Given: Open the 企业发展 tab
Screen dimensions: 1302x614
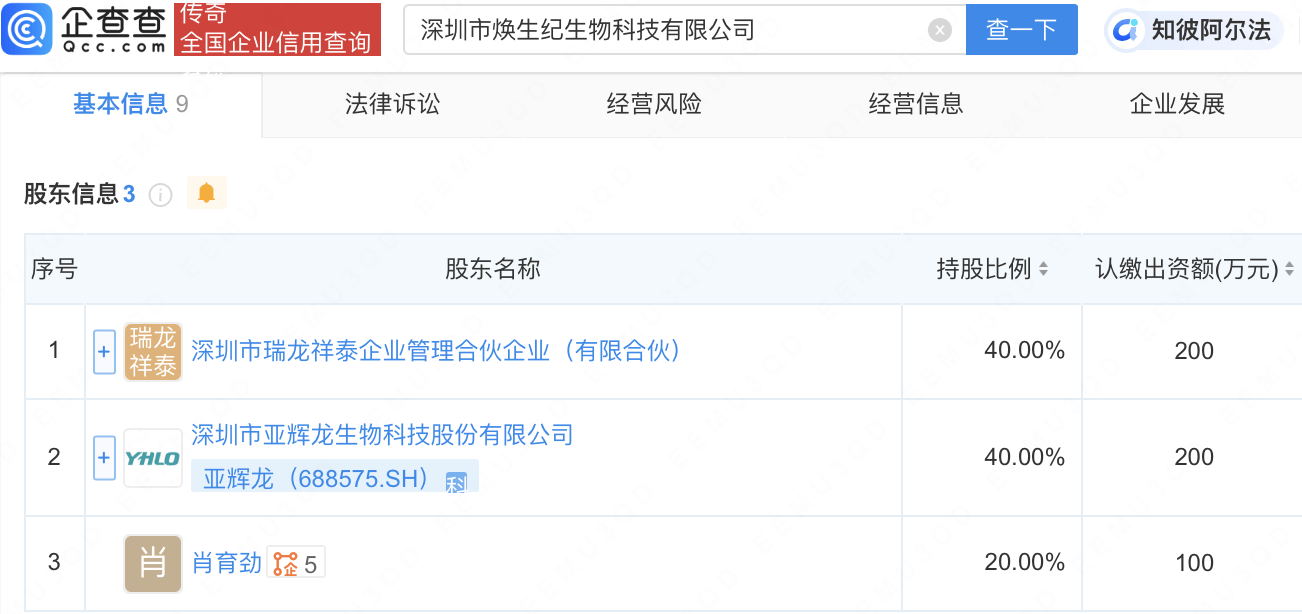Looking at the screenshot, I should click(x=1177, y=104).
